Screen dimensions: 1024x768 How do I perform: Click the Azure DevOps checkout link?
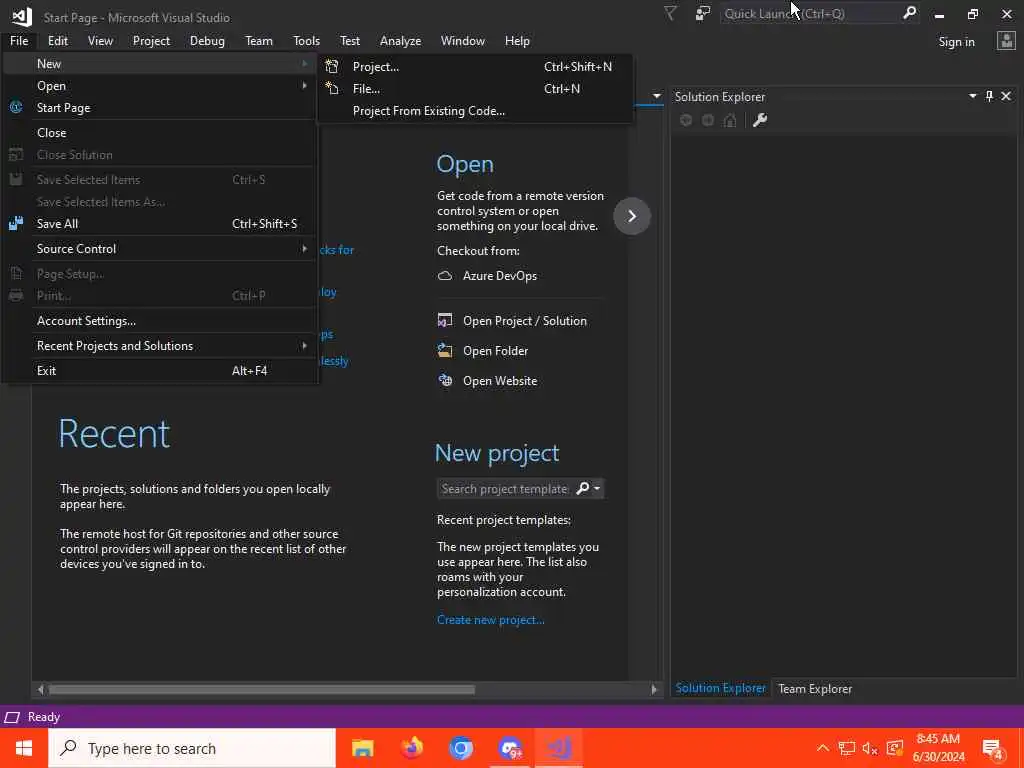pyautogui.click(x=500, y=276)
